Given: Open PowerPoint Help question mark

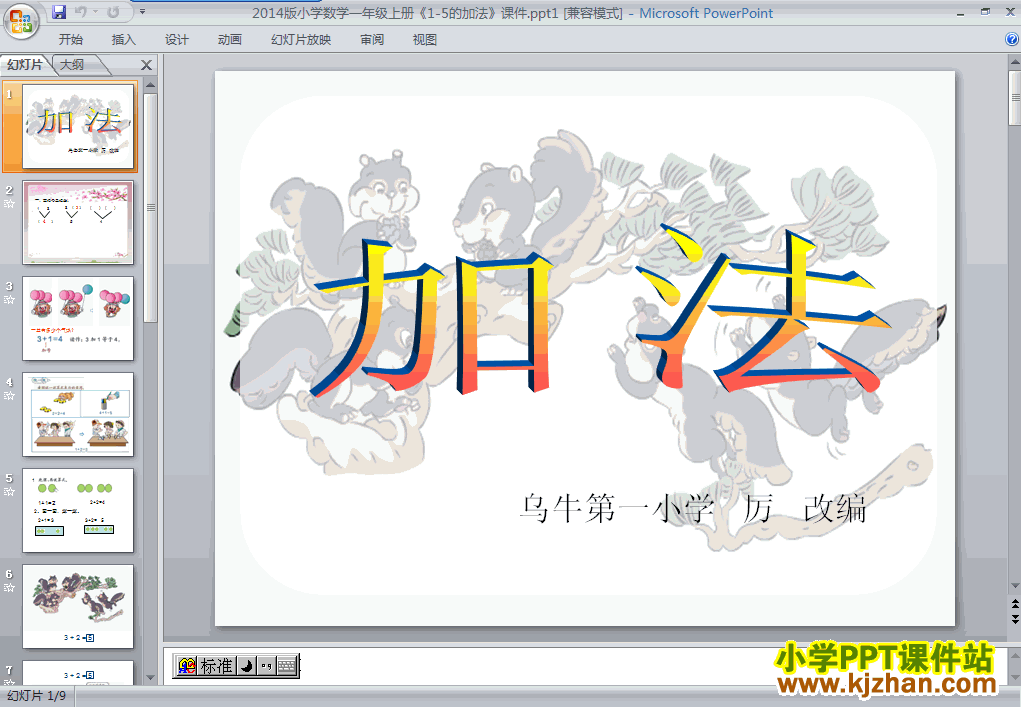Looking at the screenshot, I should [1012, 39].
